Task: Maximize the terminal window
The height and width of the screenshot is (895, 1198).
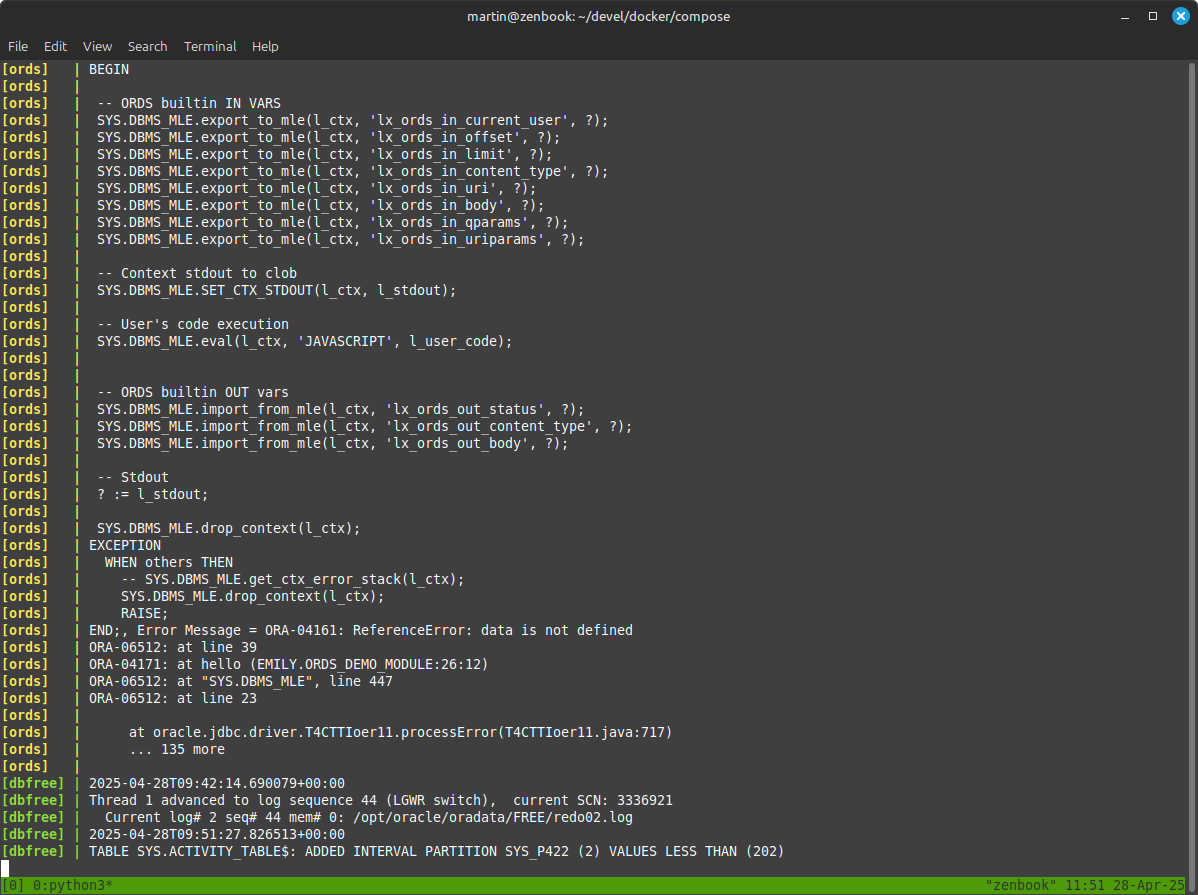Action: [x=1152, y=16]
